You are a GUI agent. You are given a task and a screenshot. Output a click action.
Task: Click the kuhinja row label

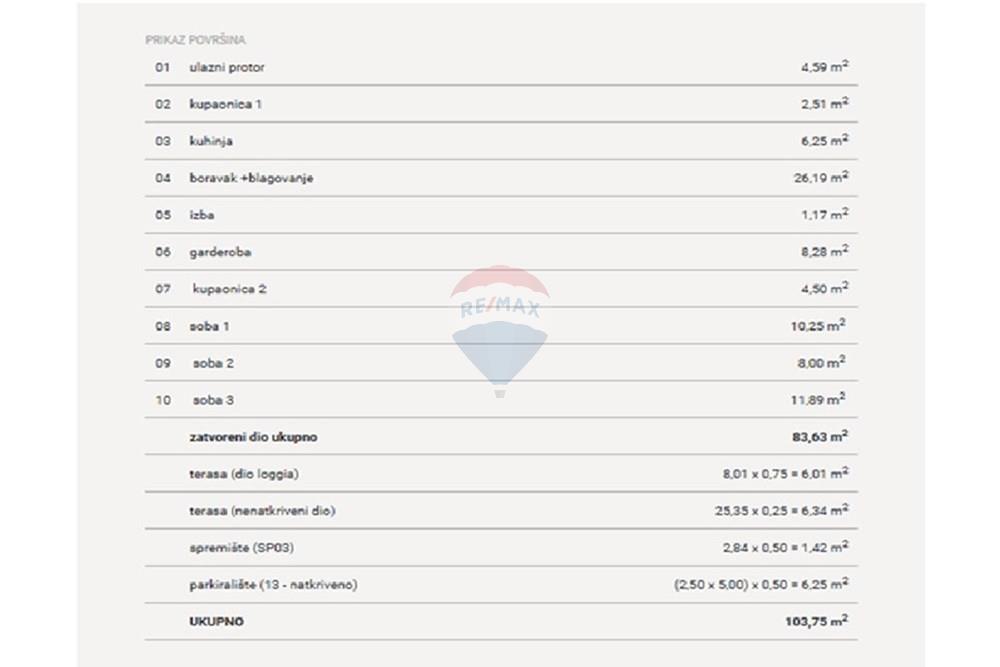point(210,141)
